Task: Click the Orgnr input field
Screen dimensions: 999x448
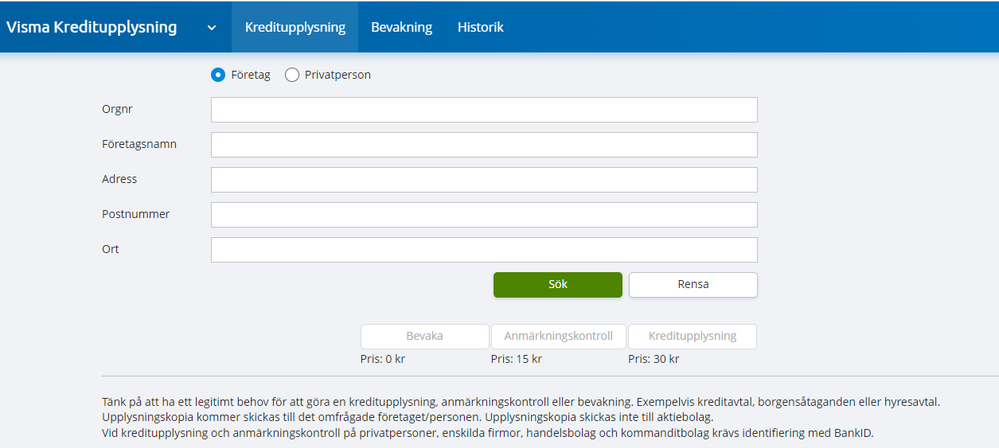Action: [x=484, y=110]
